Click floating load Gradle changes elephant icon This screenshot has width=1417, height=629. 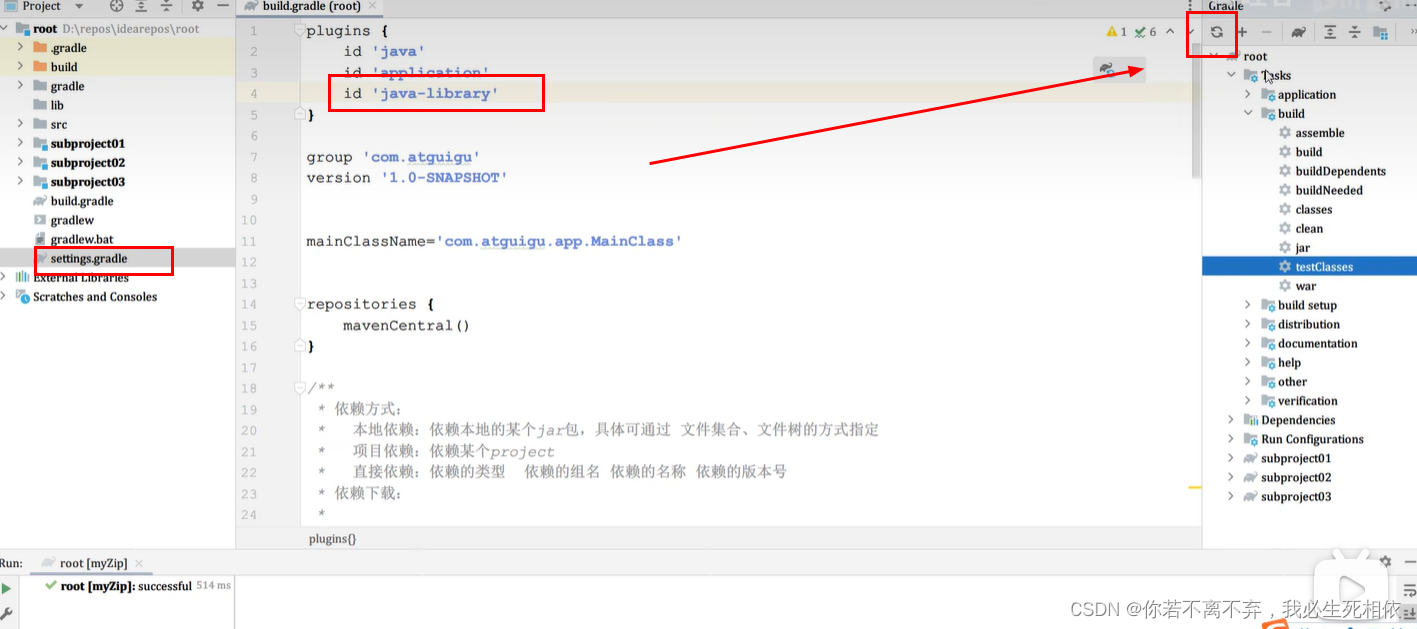[1107, 69]
